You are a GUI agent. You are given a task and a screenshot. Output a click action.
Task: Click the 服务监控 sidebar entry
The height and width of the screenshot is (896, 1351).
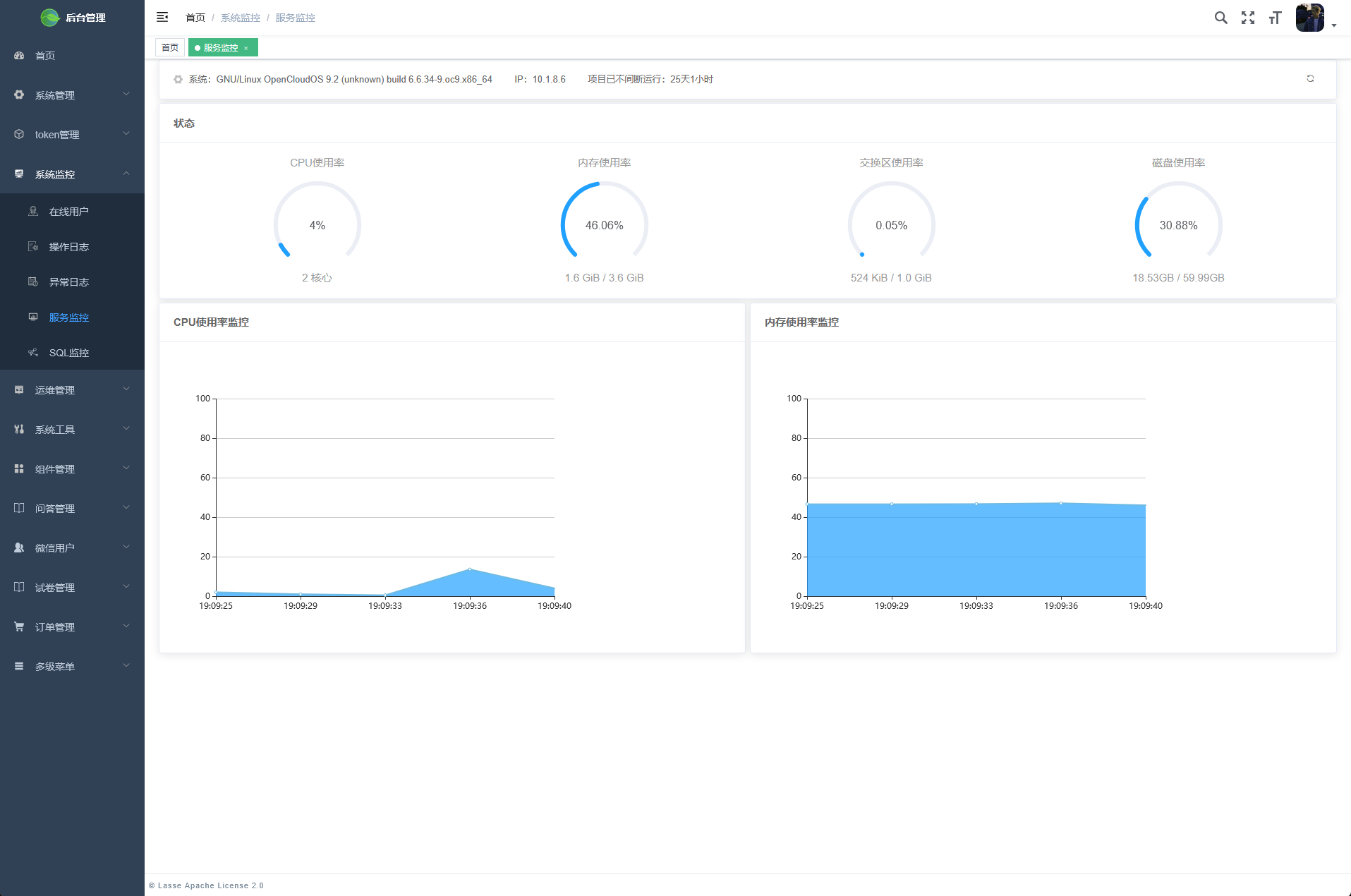(72, 317)
